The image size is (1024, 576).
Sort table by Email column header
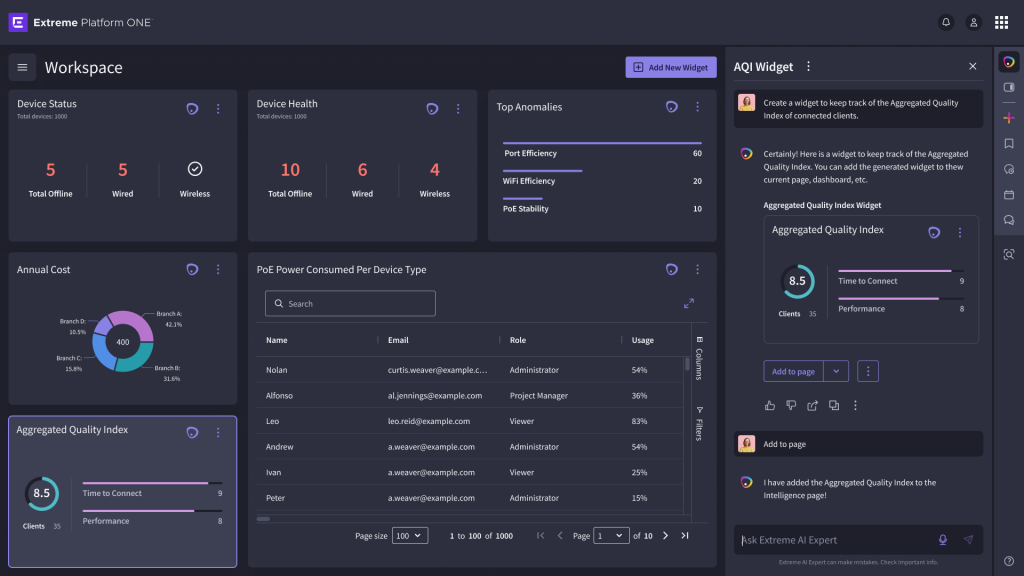(x=398, y=340)
